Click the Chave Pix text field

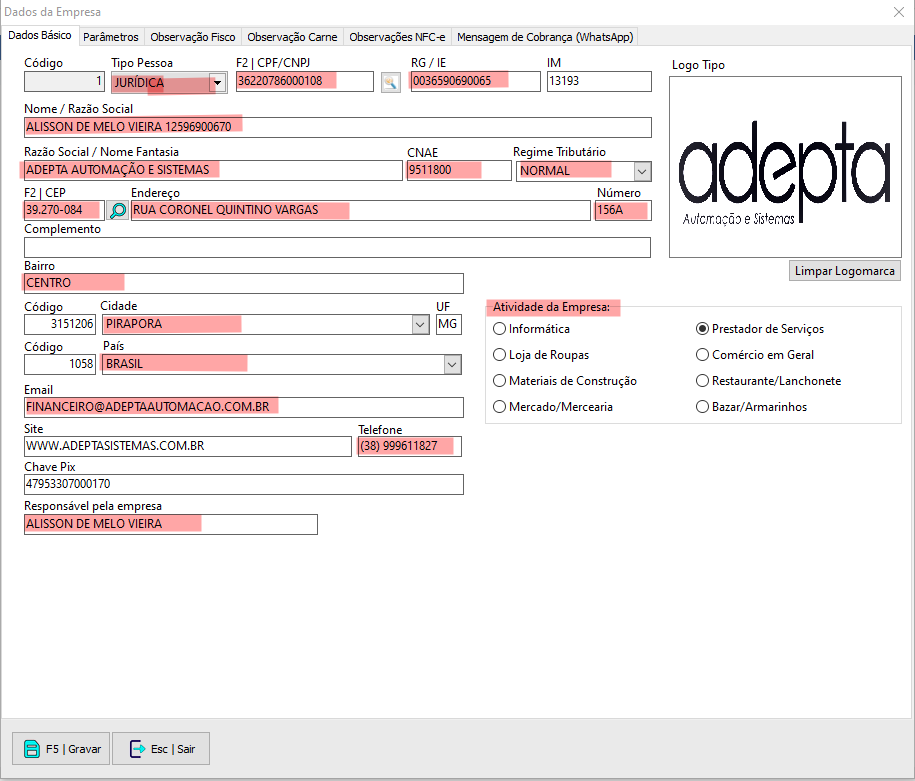tap(243, 485)
